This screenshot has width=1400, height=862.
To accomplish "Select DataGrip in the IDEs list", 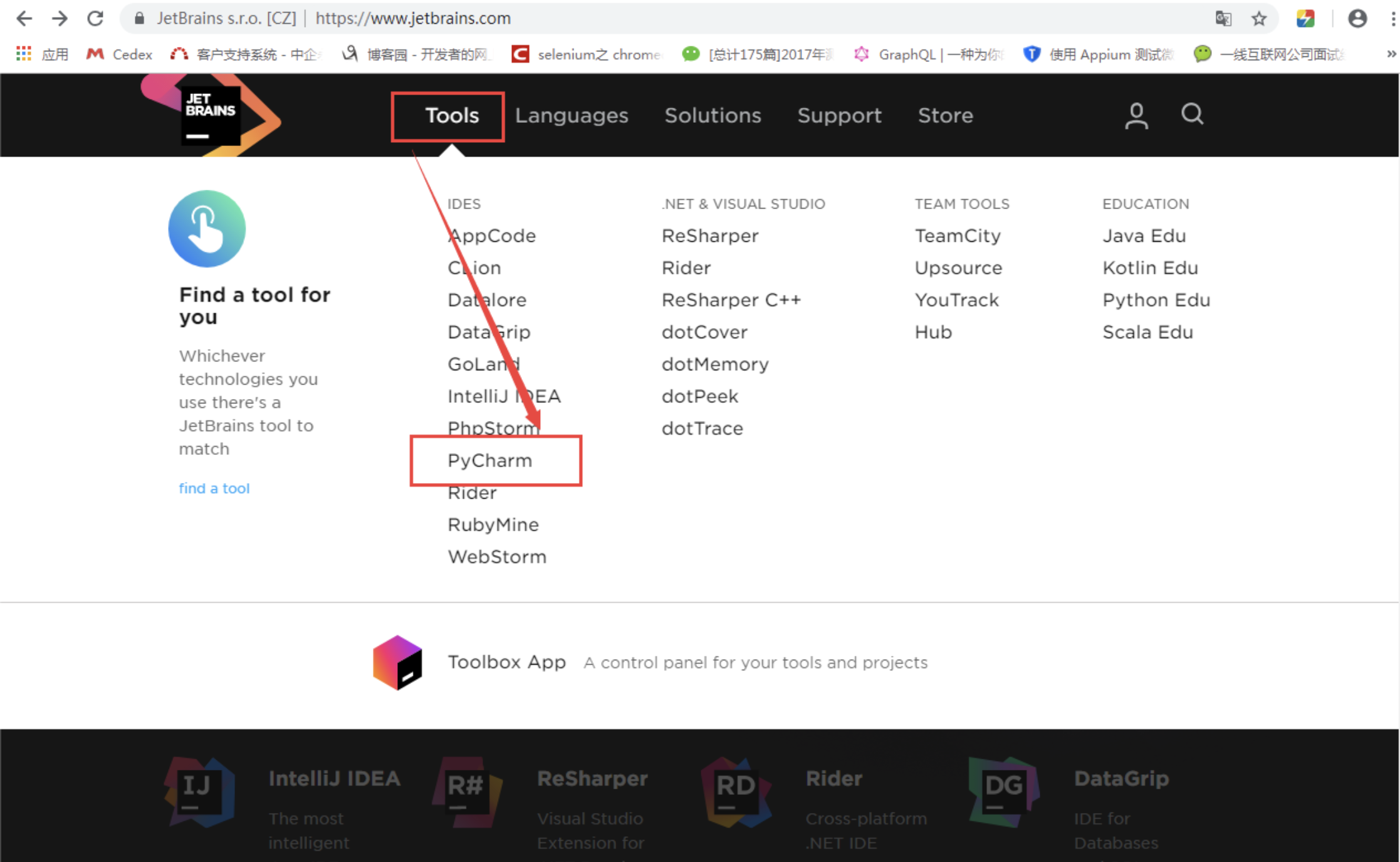I will pos(489,332).
